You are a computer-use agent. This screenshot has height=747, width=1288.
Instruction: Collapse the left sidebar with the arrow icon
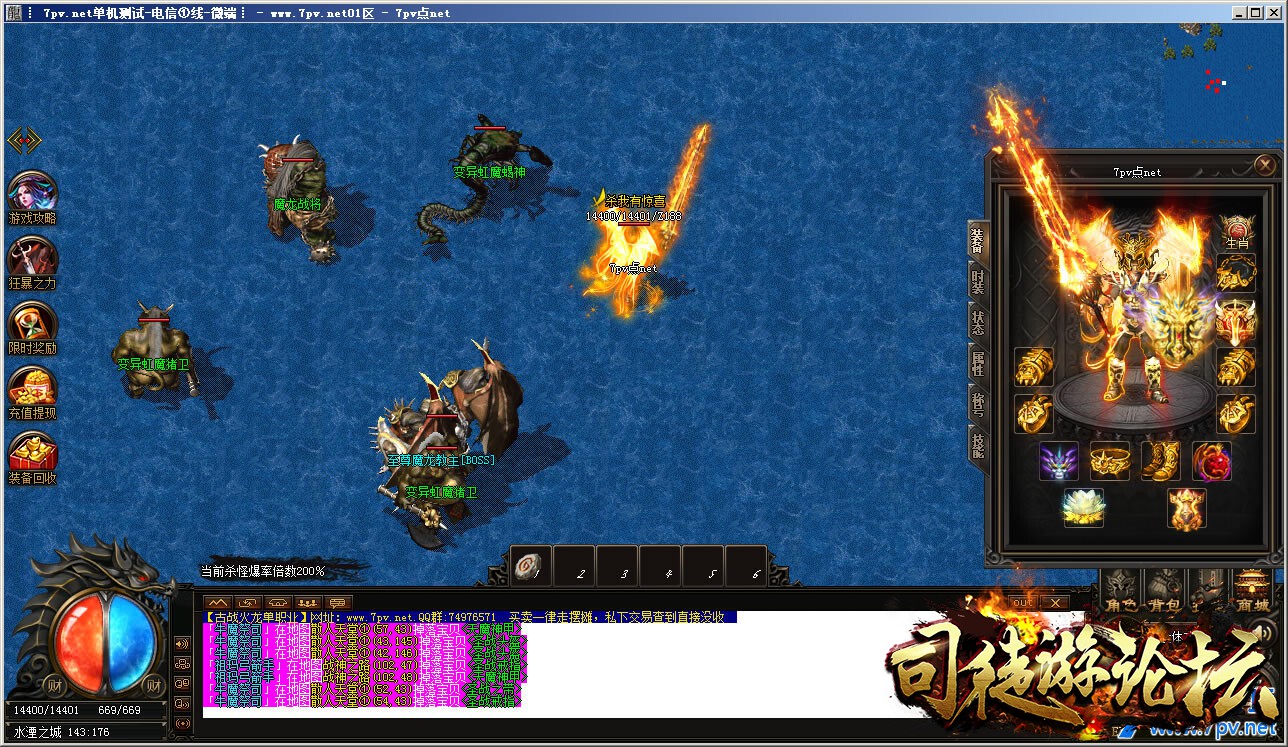click(24, 140)
